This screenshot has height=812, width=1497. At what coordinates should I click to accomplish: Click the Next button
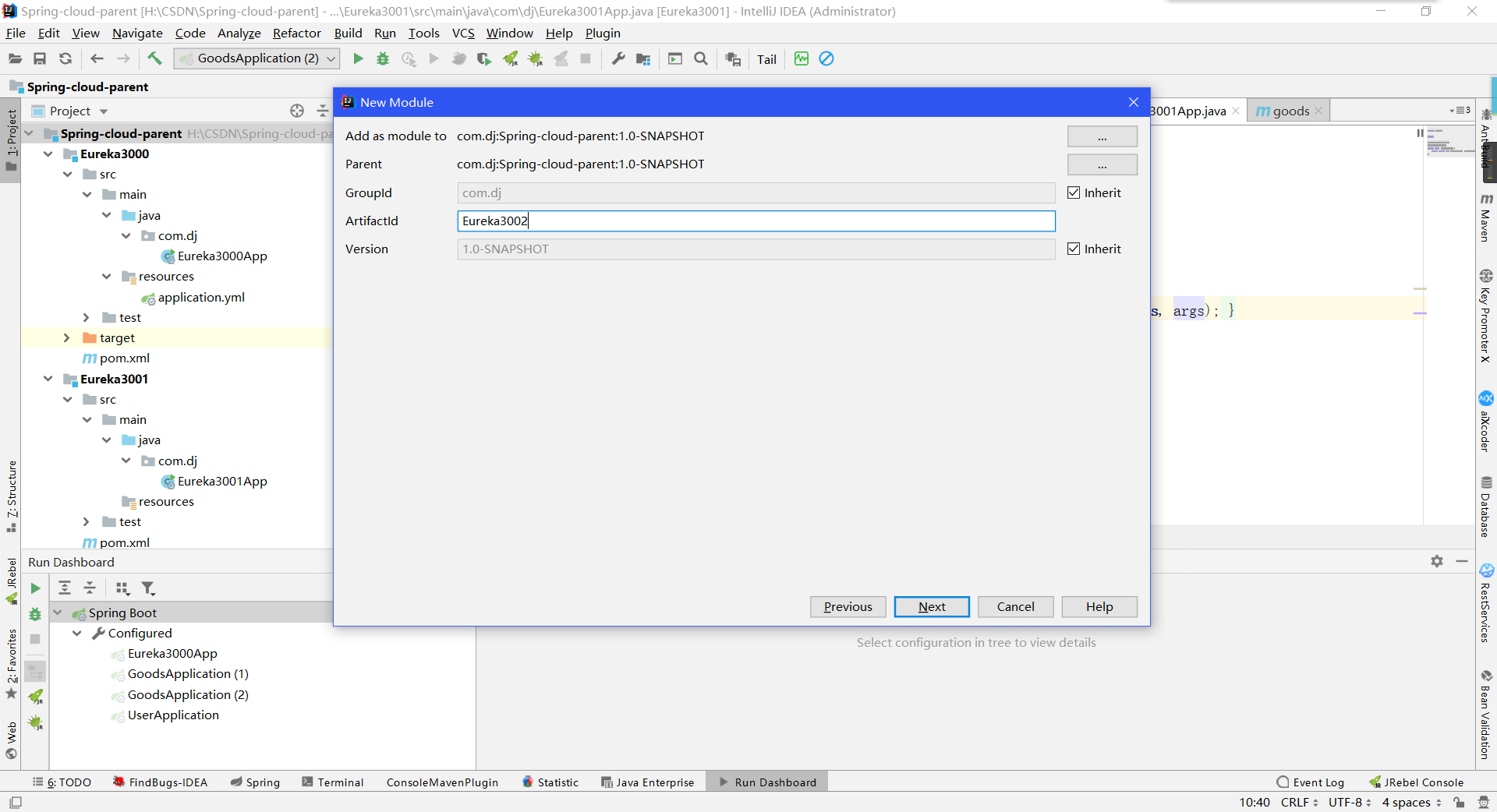pos(932,606)
